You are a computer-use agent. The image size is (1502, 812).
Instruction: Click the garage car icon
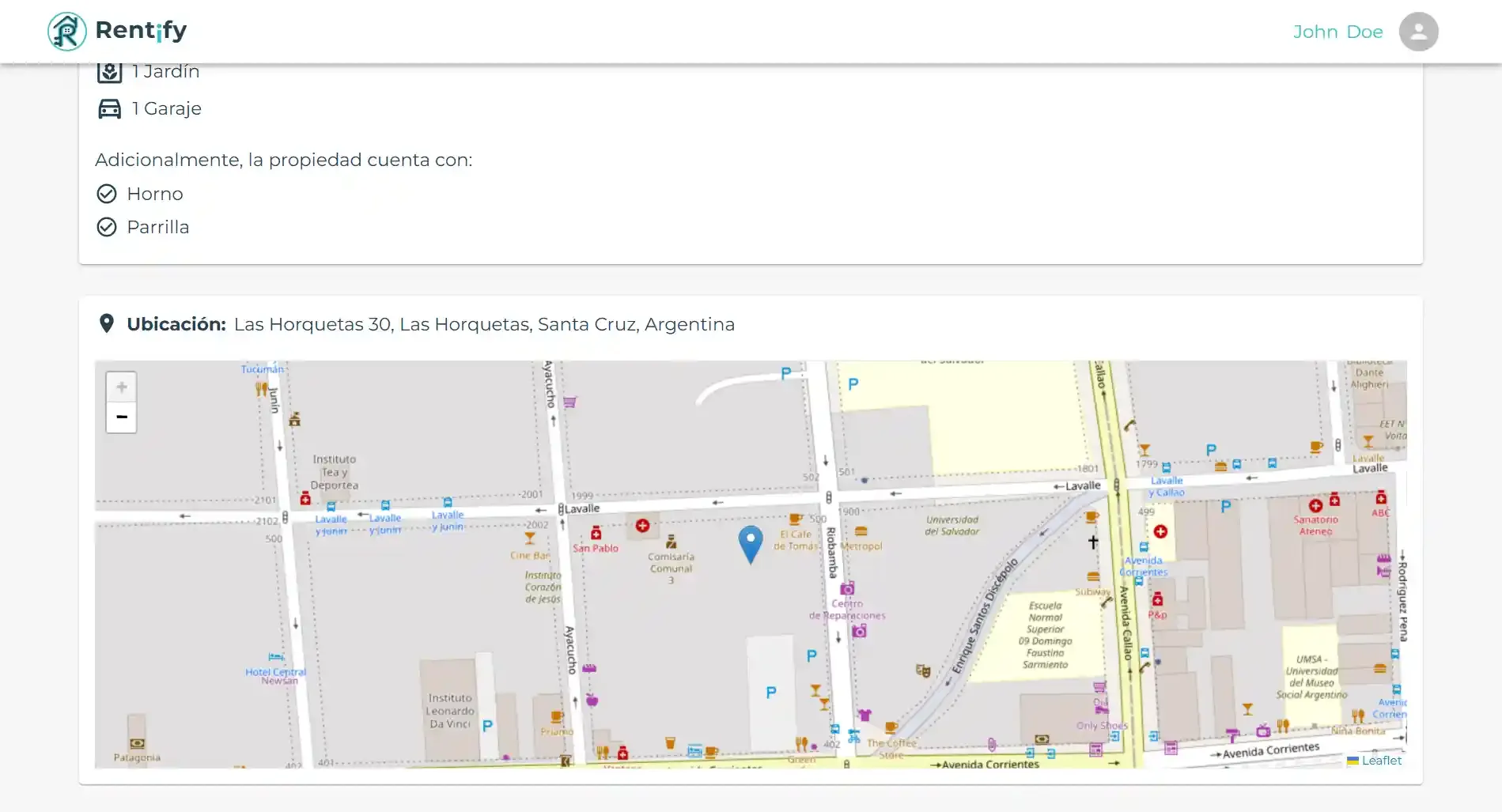[109, 108]
